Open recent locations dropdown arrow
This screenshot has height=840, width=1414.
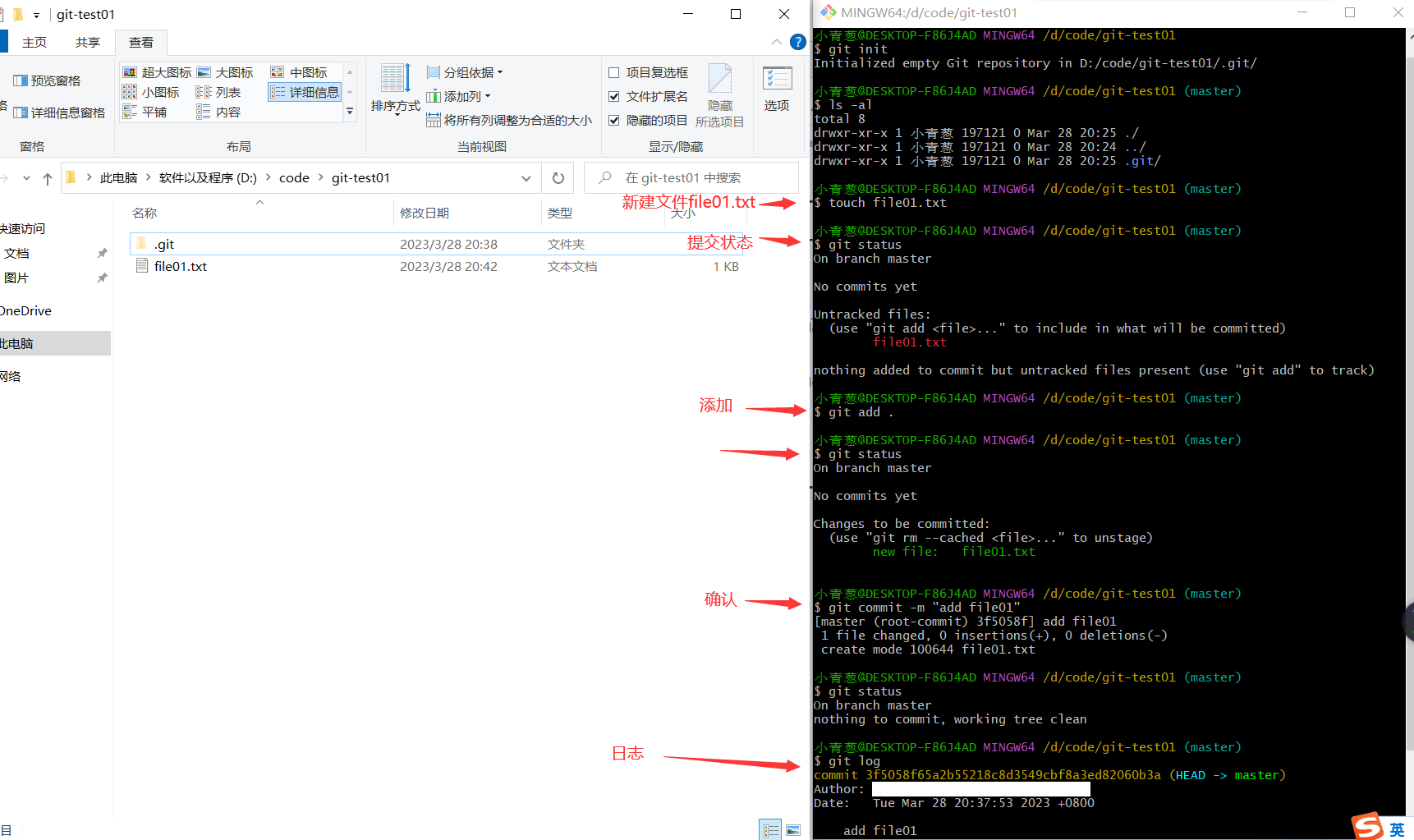[26, 178]
